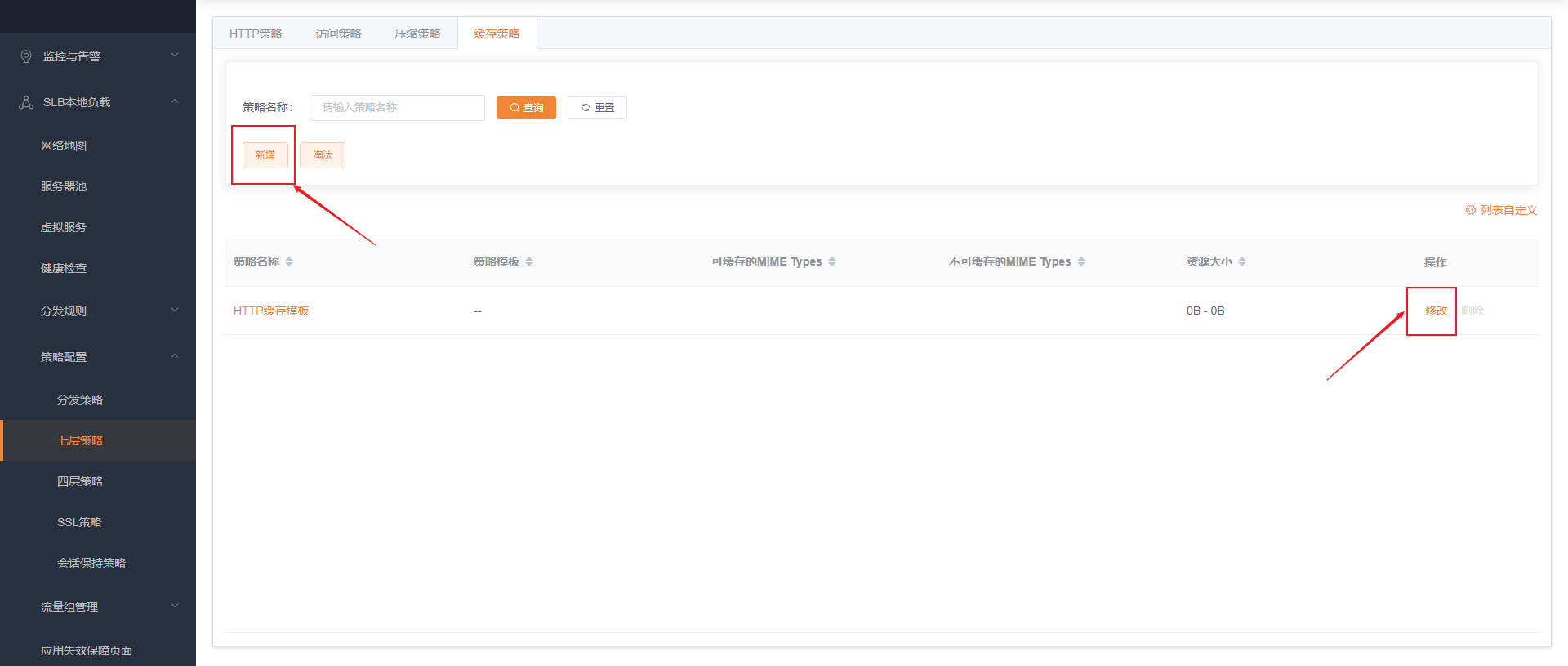Click the SLB local load network icon

tap(26, 102)
